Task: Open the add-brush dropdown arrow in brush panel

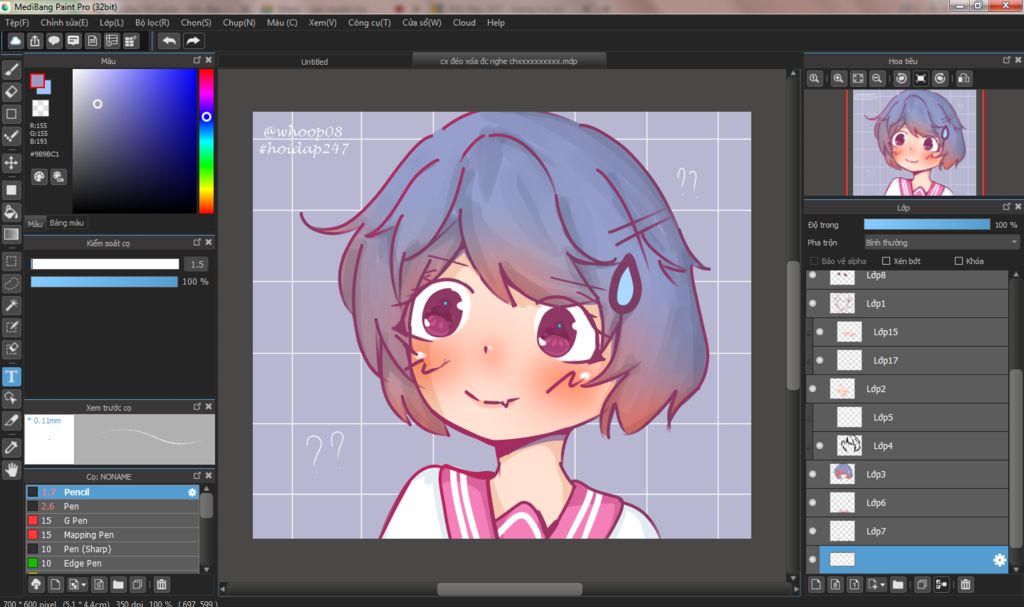Action: coord(84,585)
